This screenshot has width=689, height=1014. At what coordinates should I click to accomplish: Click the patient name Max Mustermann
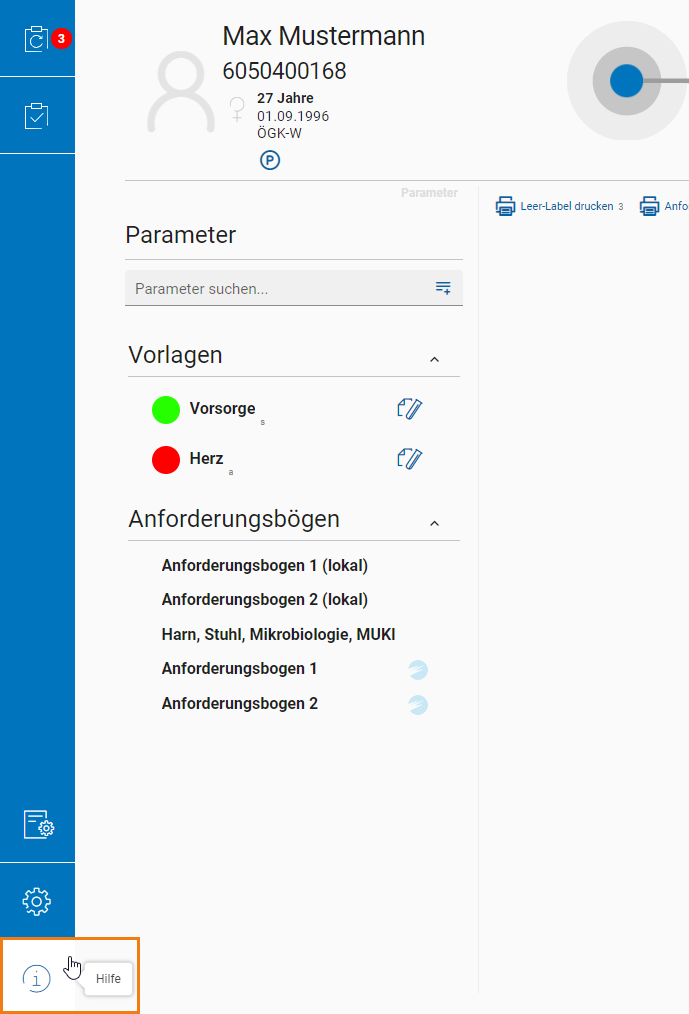[x=323, y=36]
